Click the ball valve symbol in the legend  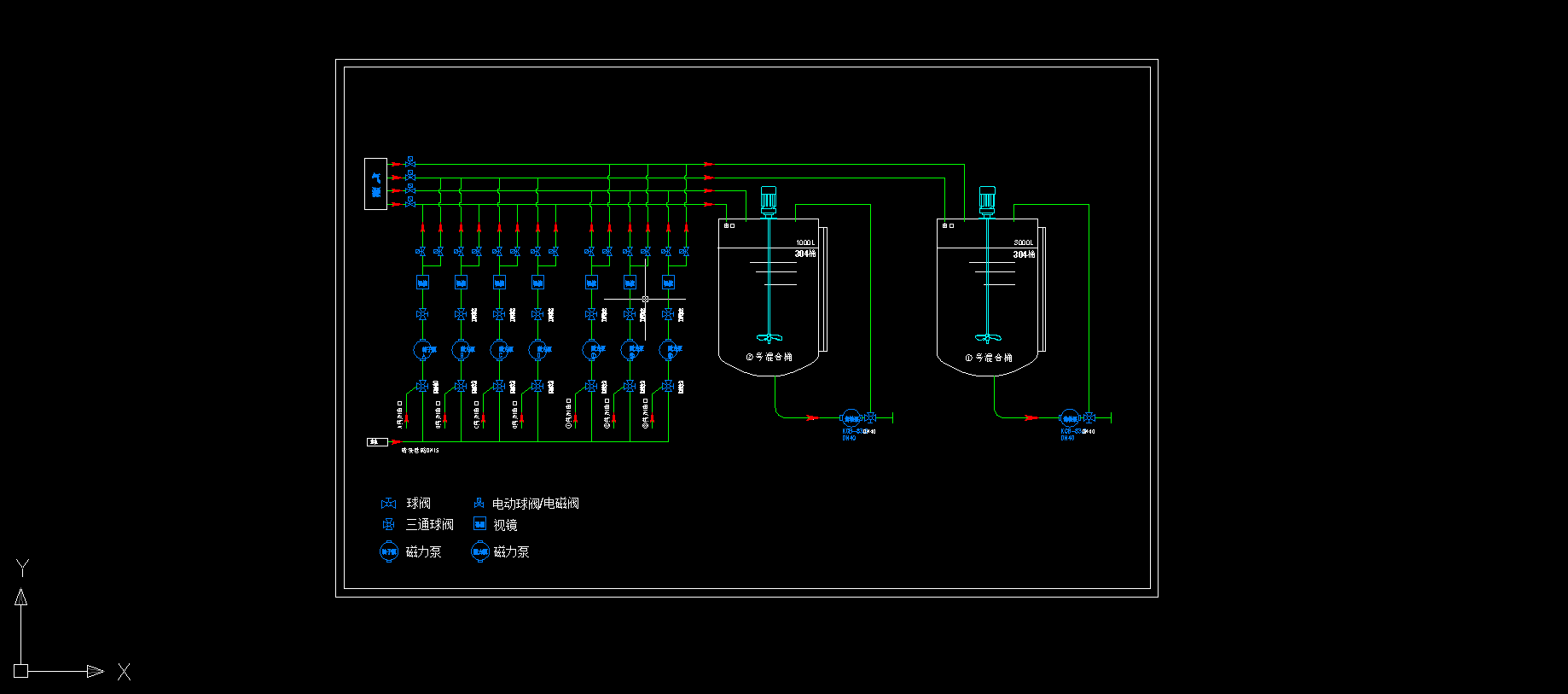tap(388, 504)
